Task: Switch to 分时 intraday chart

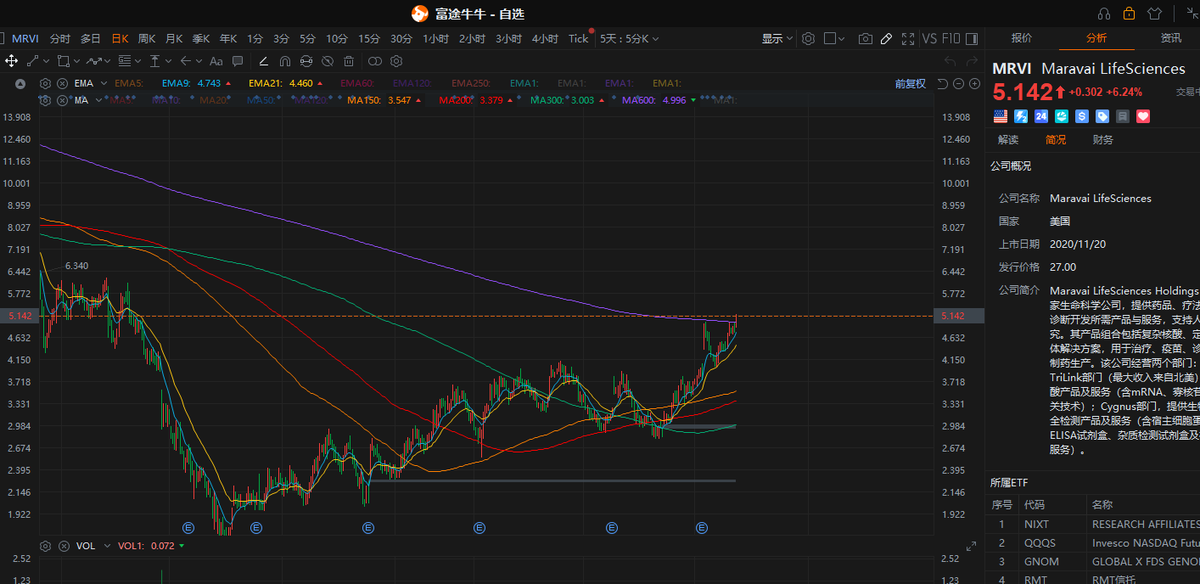Action: coord(60,39)
